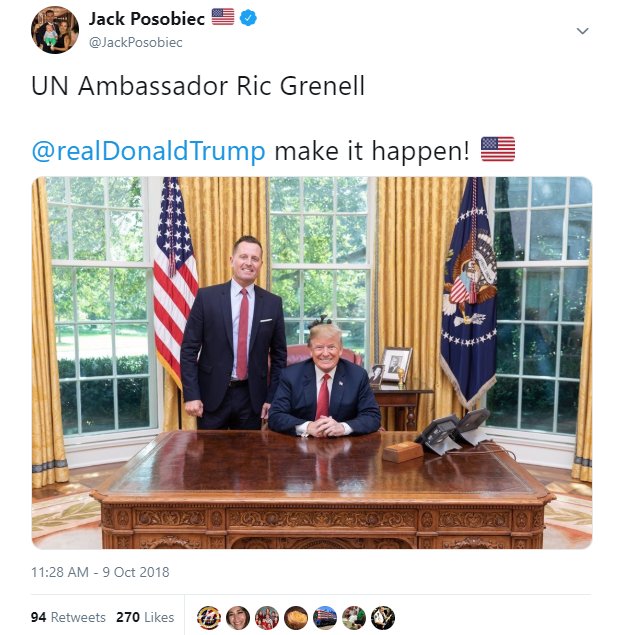The height and width of the screenshot is (635, 619).
Task: Click the tweet text 'UN Ambassador Ric Grenell'
Action: point(198,86)
